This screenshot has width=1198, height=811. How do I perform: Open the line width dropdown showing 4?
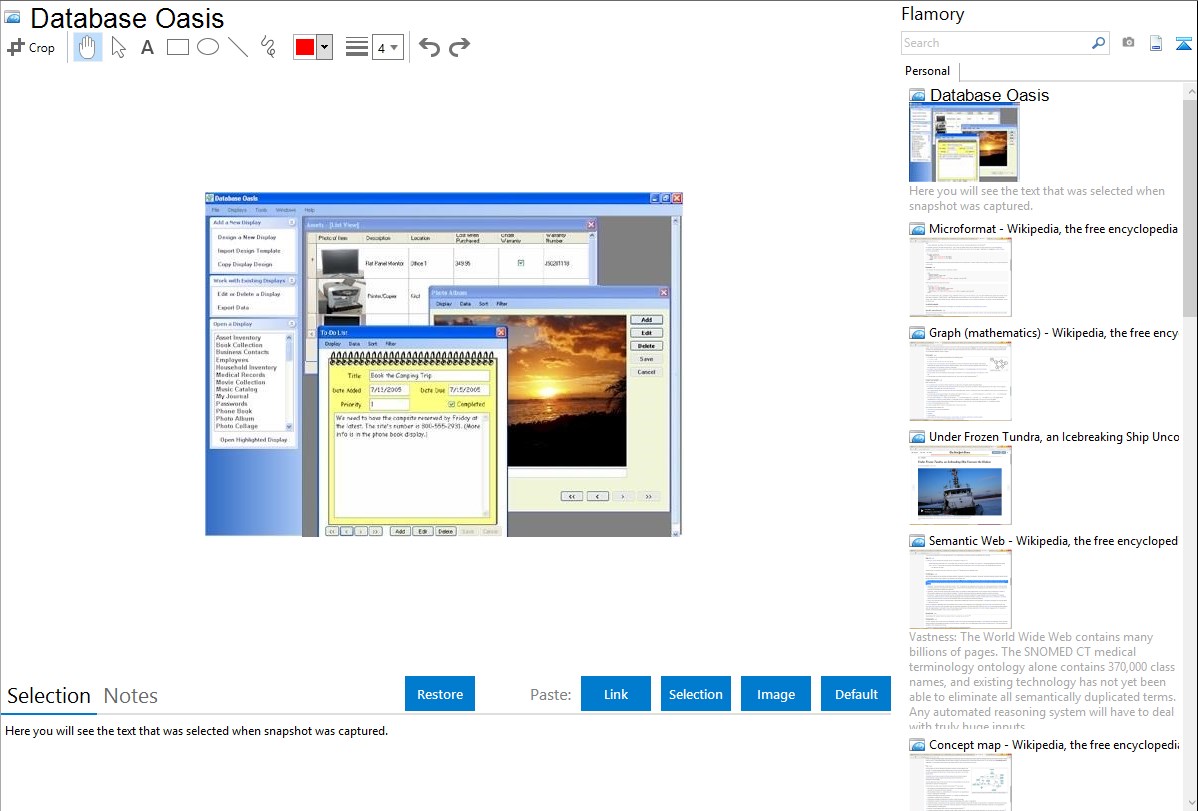[387, 47]
